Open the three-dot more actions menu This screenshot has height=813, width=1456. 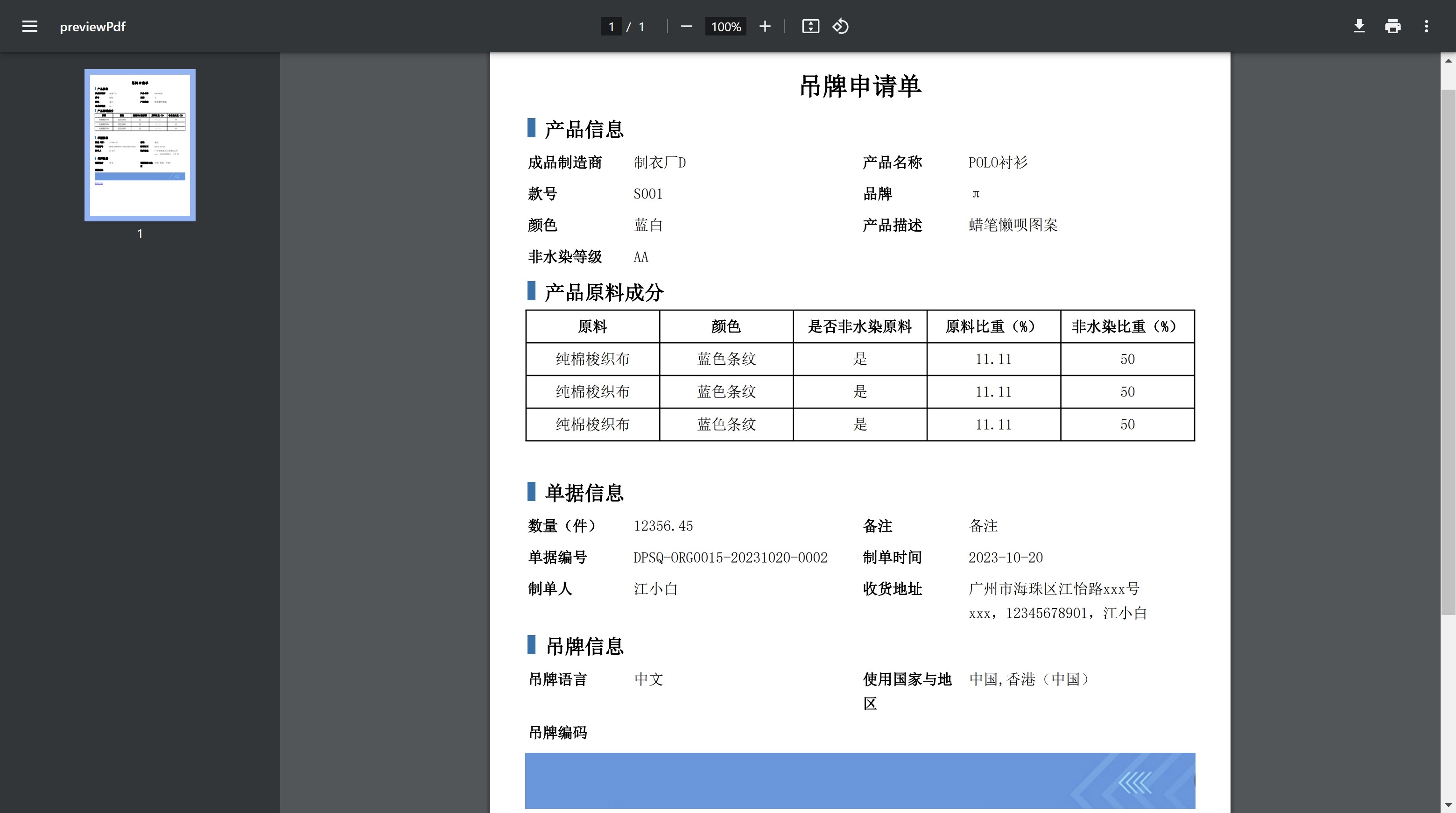click(1426, 27)
